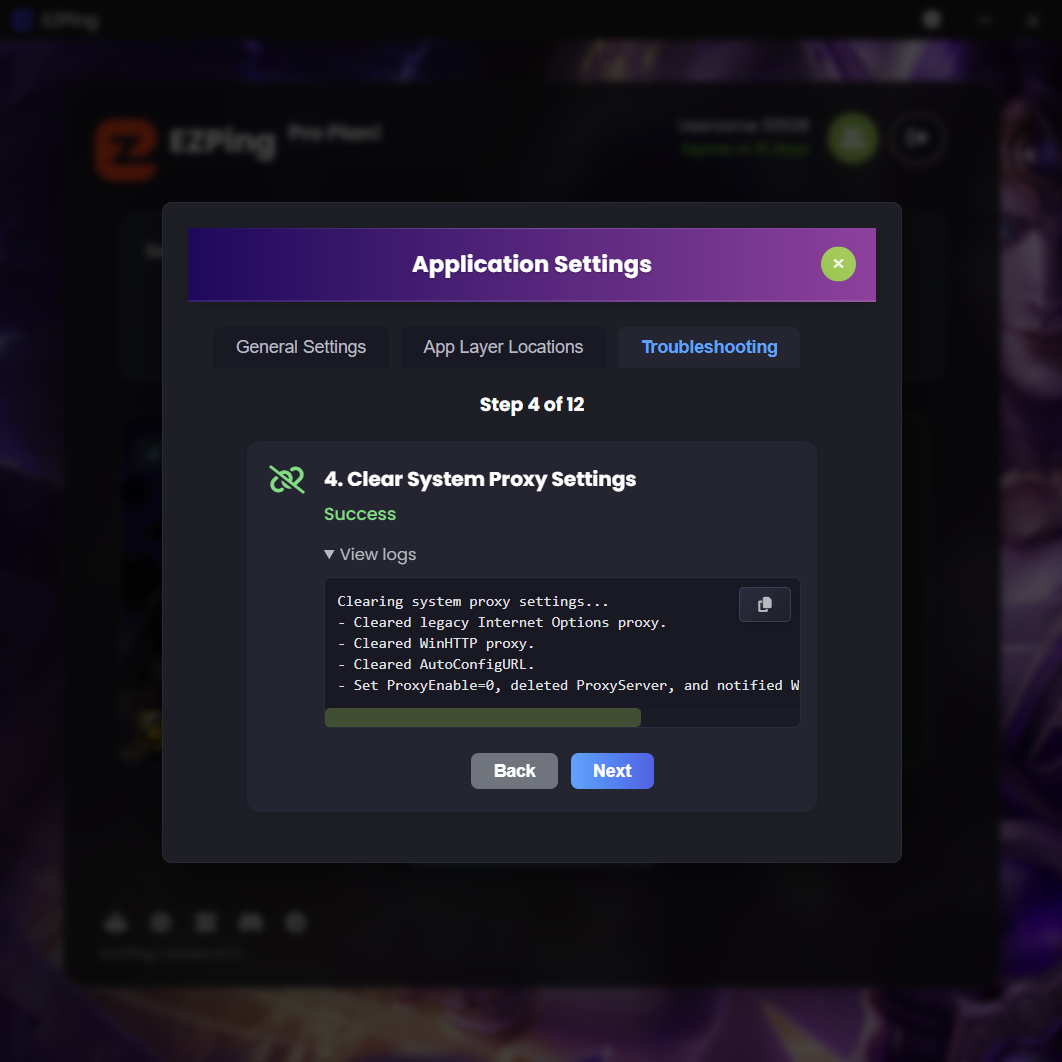Go back with the Back button
Image resolution: width=1062 pixels, height=1062 pixels.
514,771
